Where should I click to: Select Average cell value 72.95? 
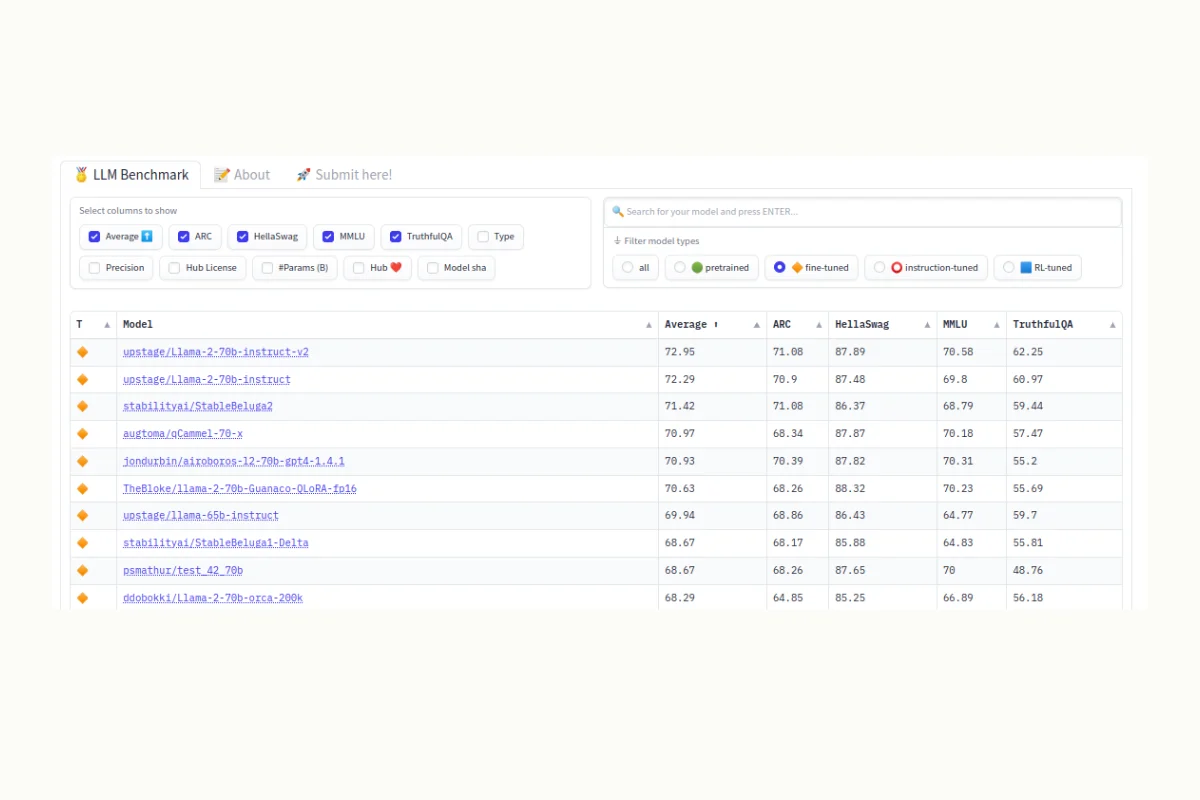(x=680, y=352)
